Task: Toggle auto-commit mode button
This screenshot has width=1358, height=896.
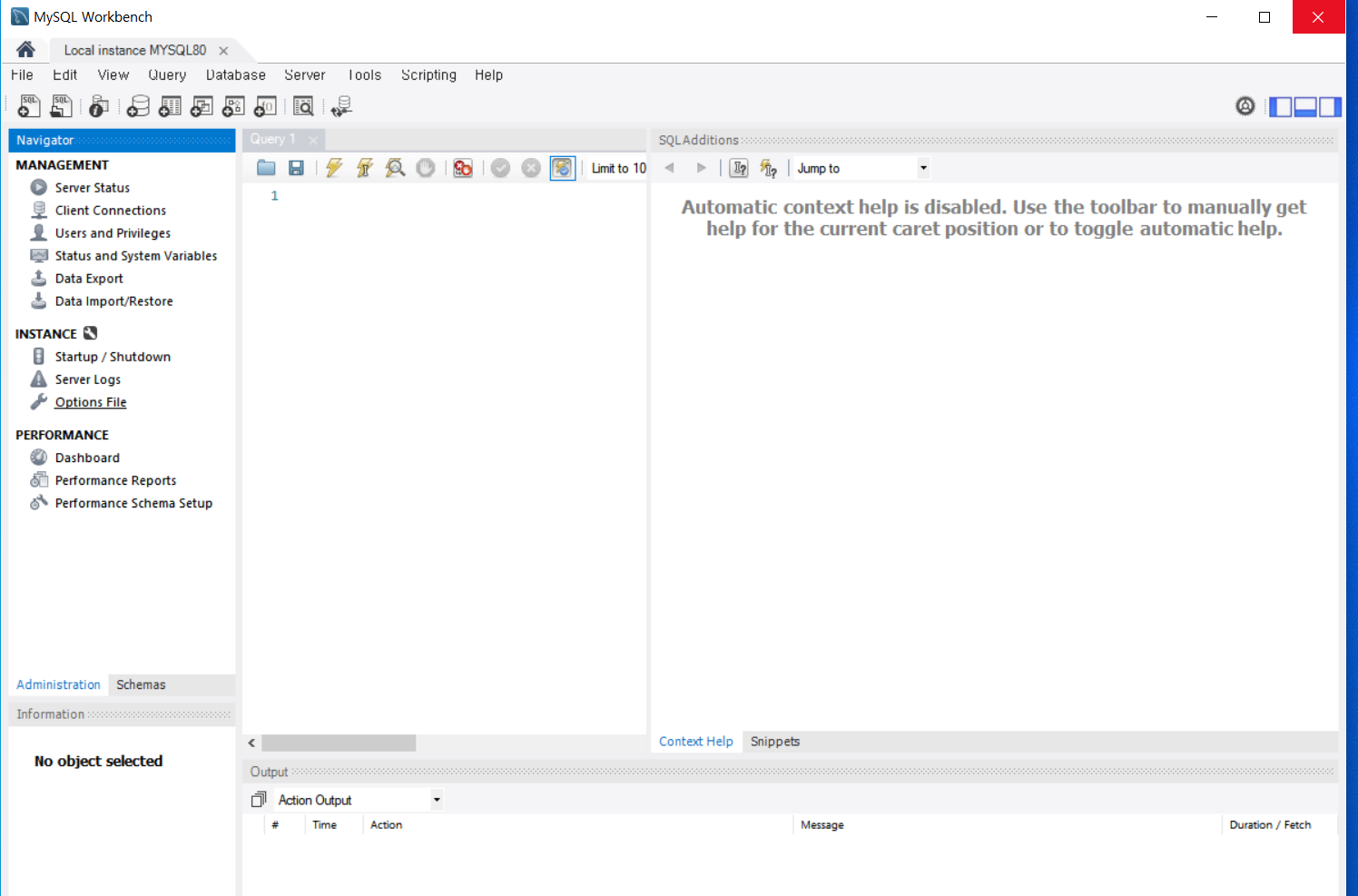Action: pyautogui.click(x=563, y=168)
